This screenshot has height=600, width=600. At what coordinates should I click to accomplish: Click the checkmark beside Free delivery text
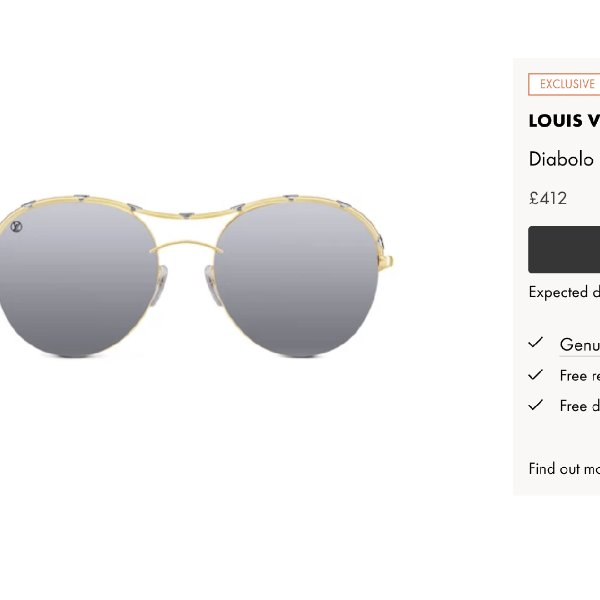(535, 405)
